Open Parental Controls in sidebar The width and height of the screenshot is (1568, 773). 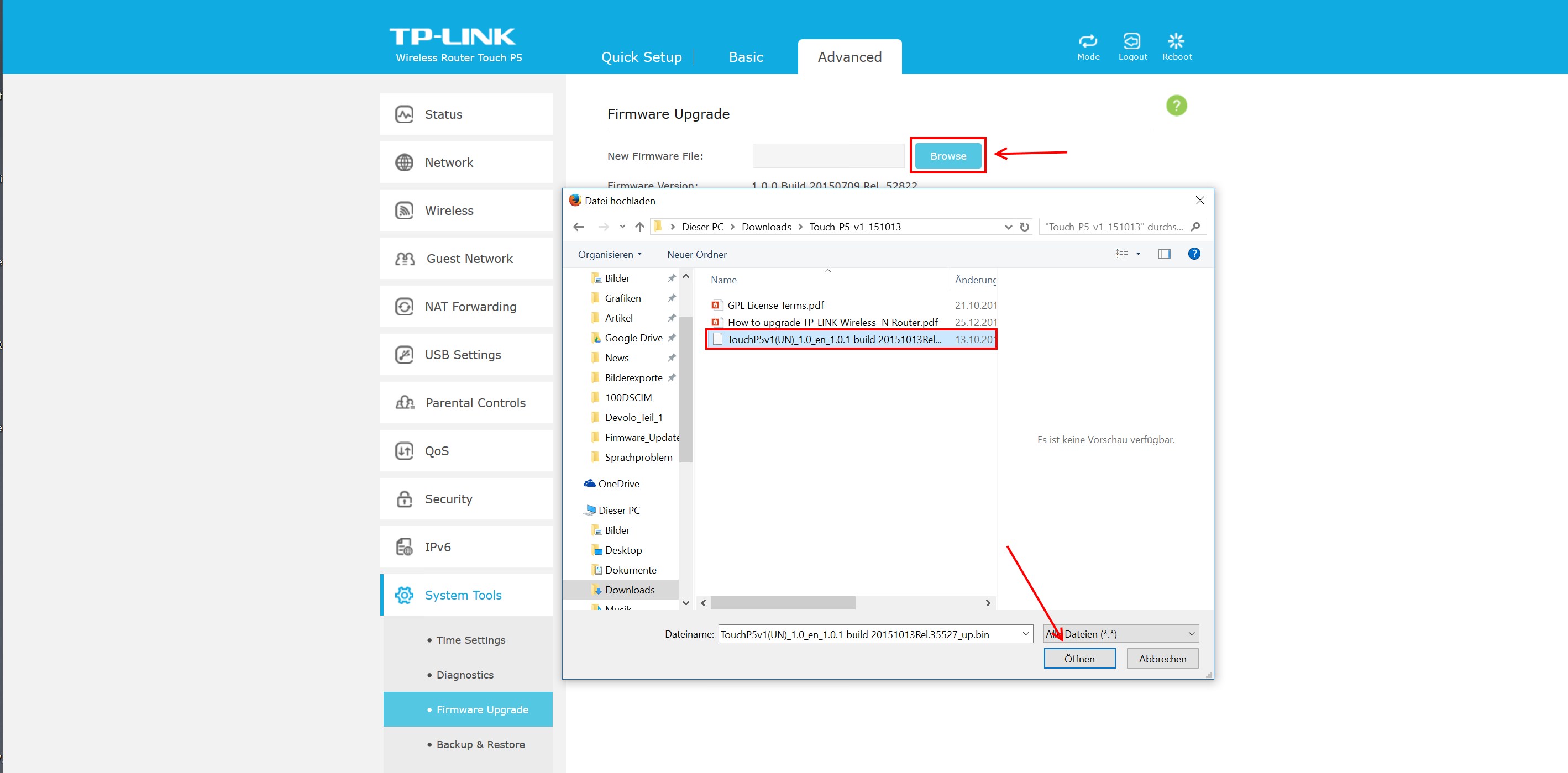pyautogui.click(x=466, y=402)
